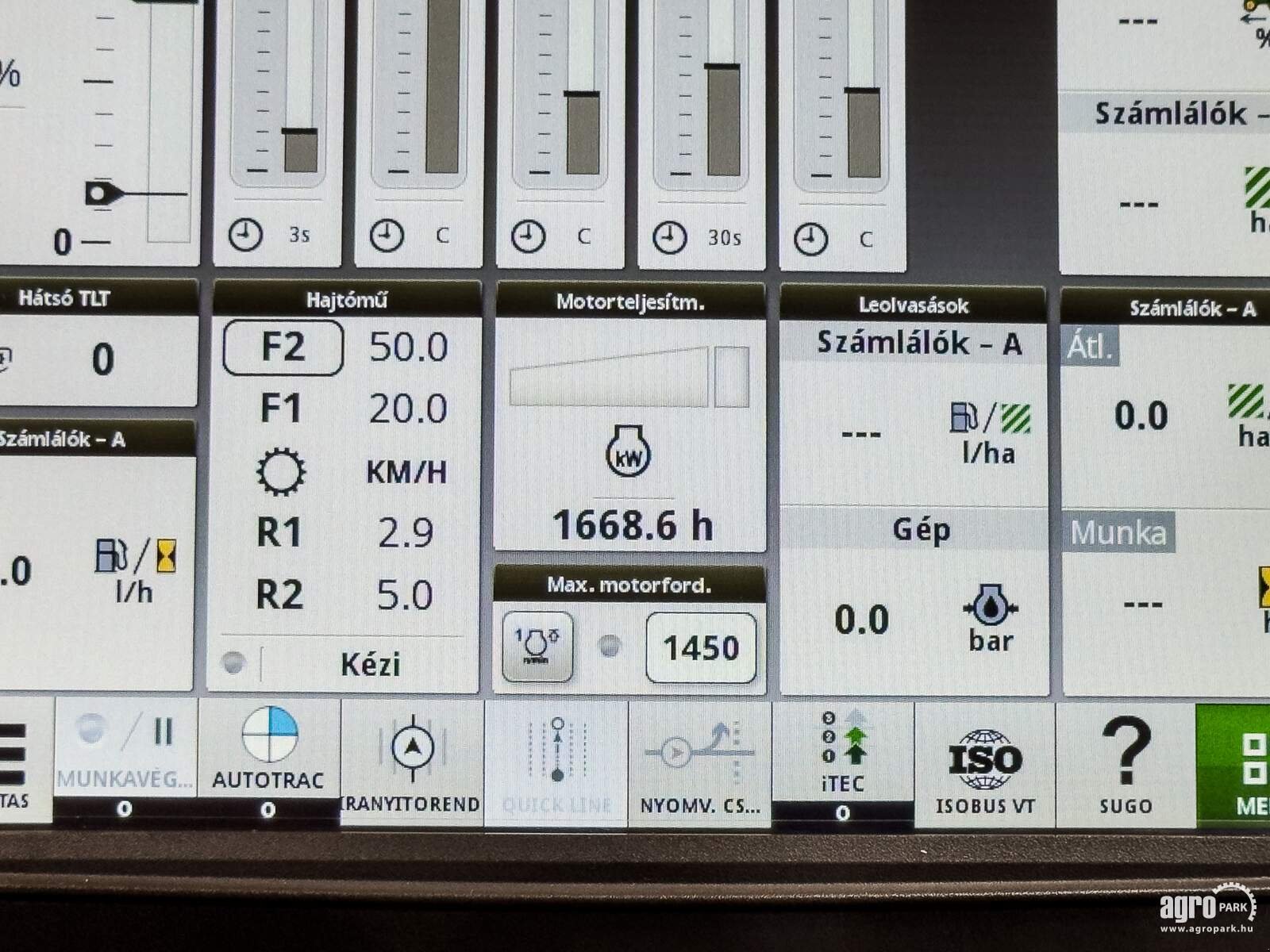Select the Munka section label
1270x952 pixels.
(1118, 532)
